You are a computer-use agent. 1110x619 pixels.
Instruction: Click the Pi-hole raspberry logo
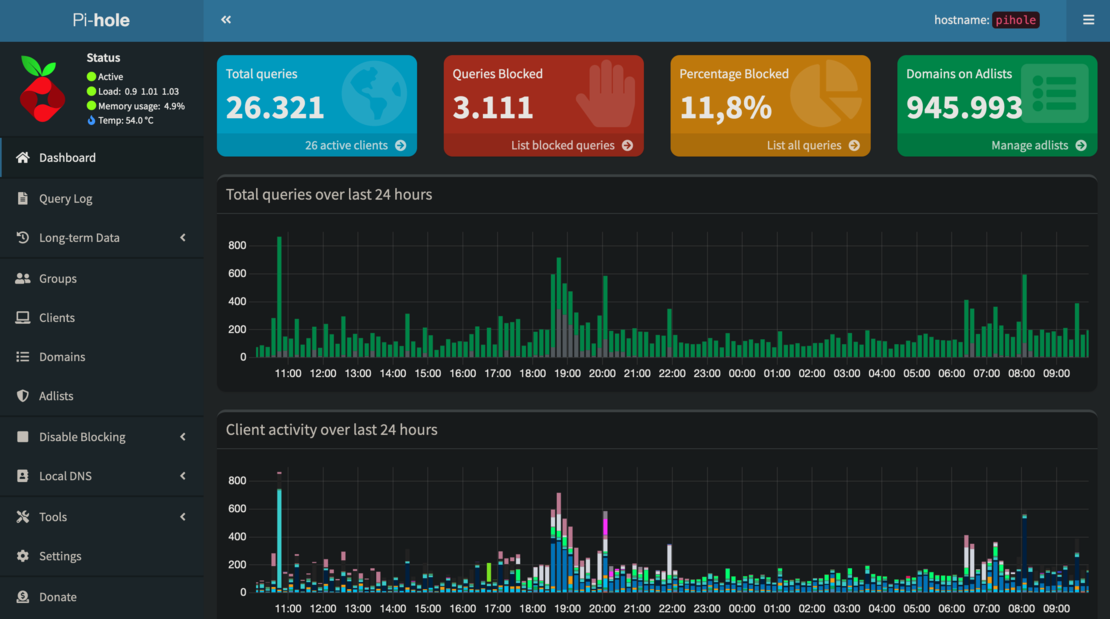click(42, 88)
